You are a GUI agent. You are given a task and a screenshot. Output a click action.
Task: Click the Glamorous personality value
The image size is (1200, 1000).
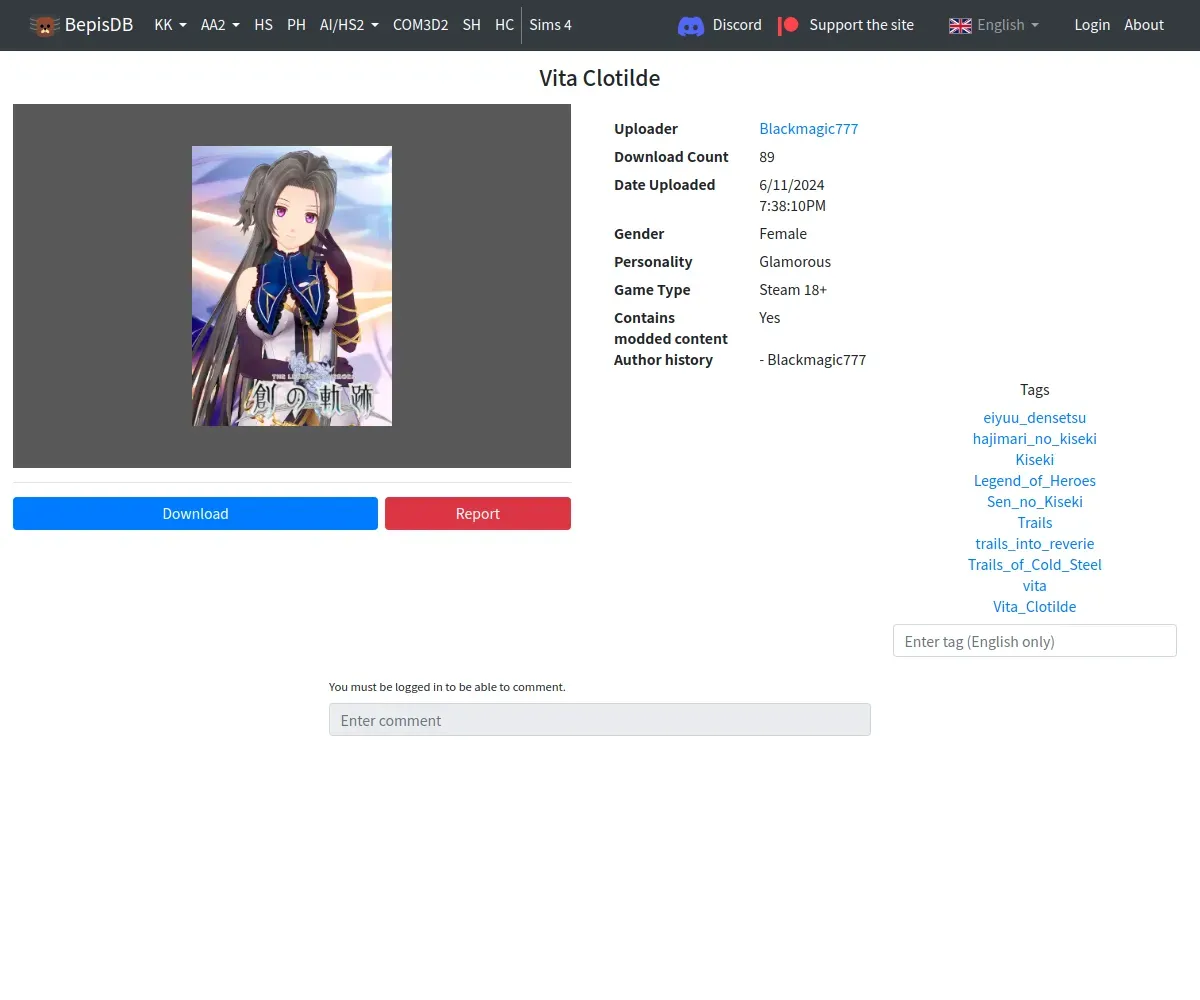pos(795,262)
